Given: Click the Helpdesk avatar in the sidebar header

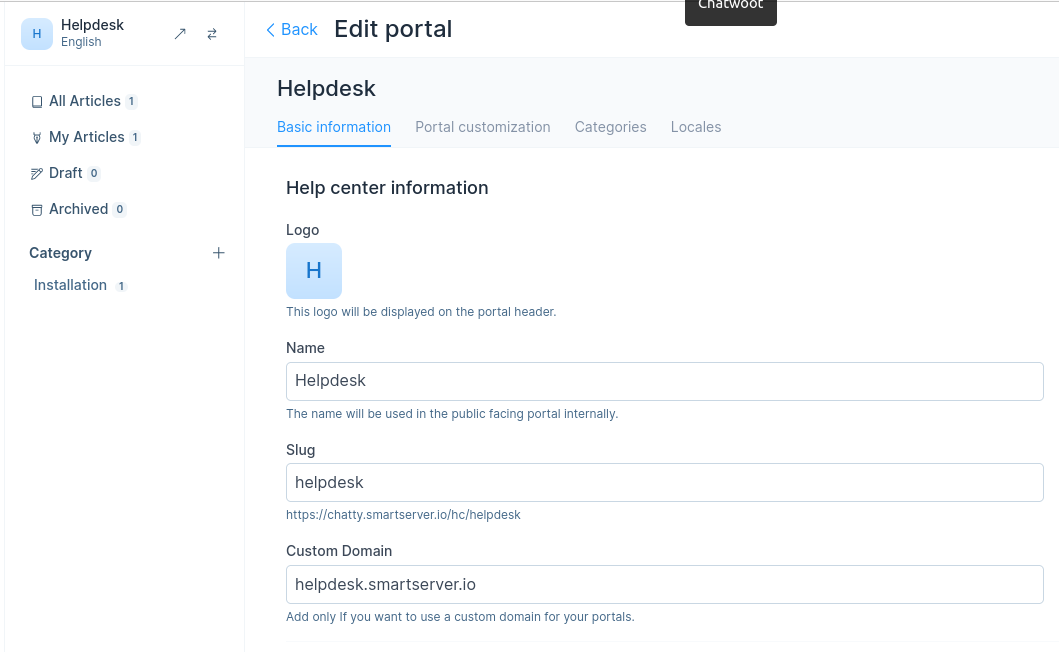Looking at the screenshot, I should click(x=37, y=33).
